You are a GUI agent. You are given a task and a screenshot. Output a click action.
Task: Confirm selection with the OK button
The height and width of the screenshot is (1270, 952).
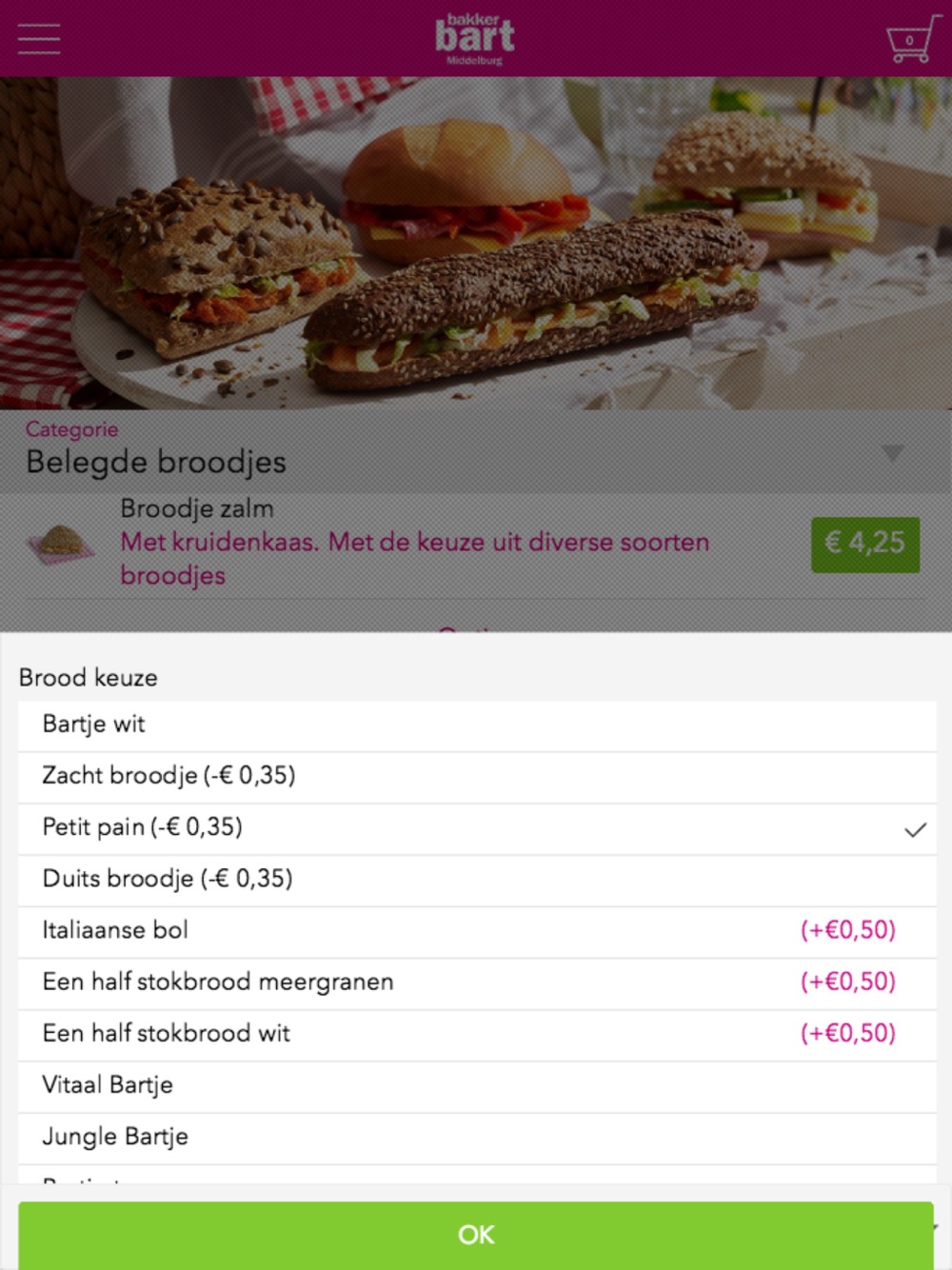coord(476,1235)
